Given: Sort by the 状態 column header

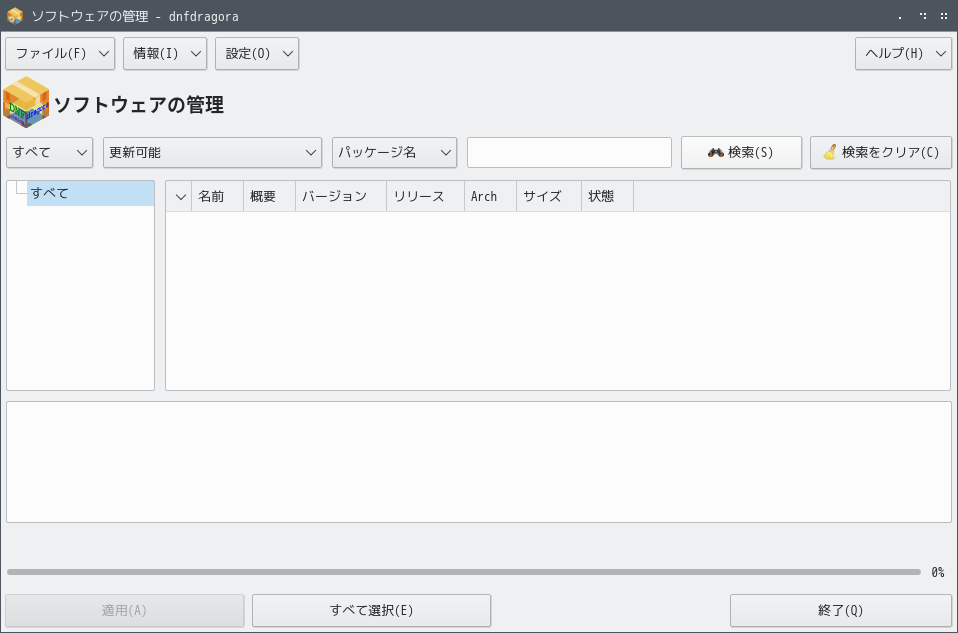Looking at the screenshot, I should pyautogui.click(x=607, y=196).
